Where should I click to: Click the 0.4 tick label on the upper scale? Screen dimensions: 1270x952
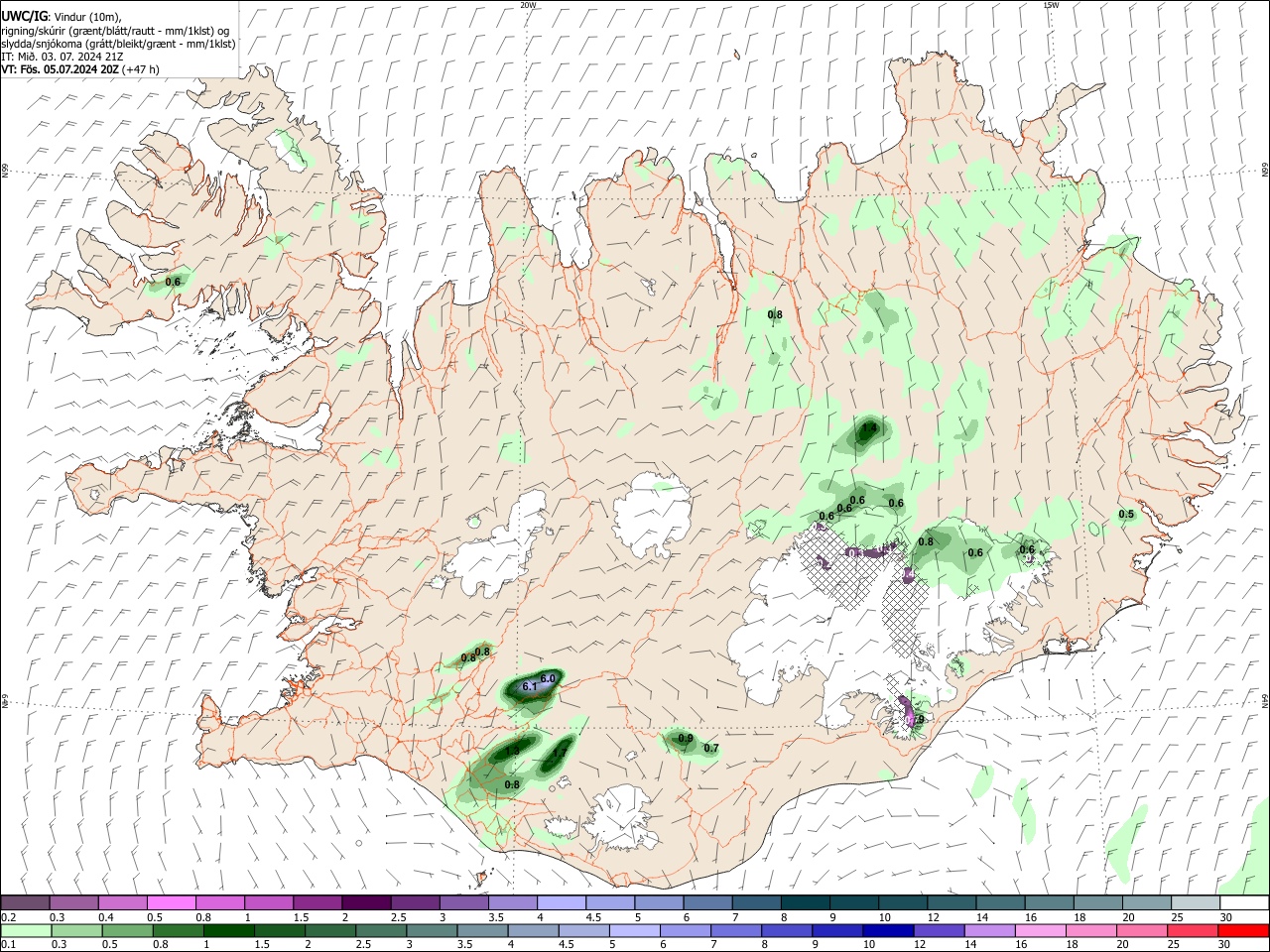pyautogui.click(x=106, y=917)
